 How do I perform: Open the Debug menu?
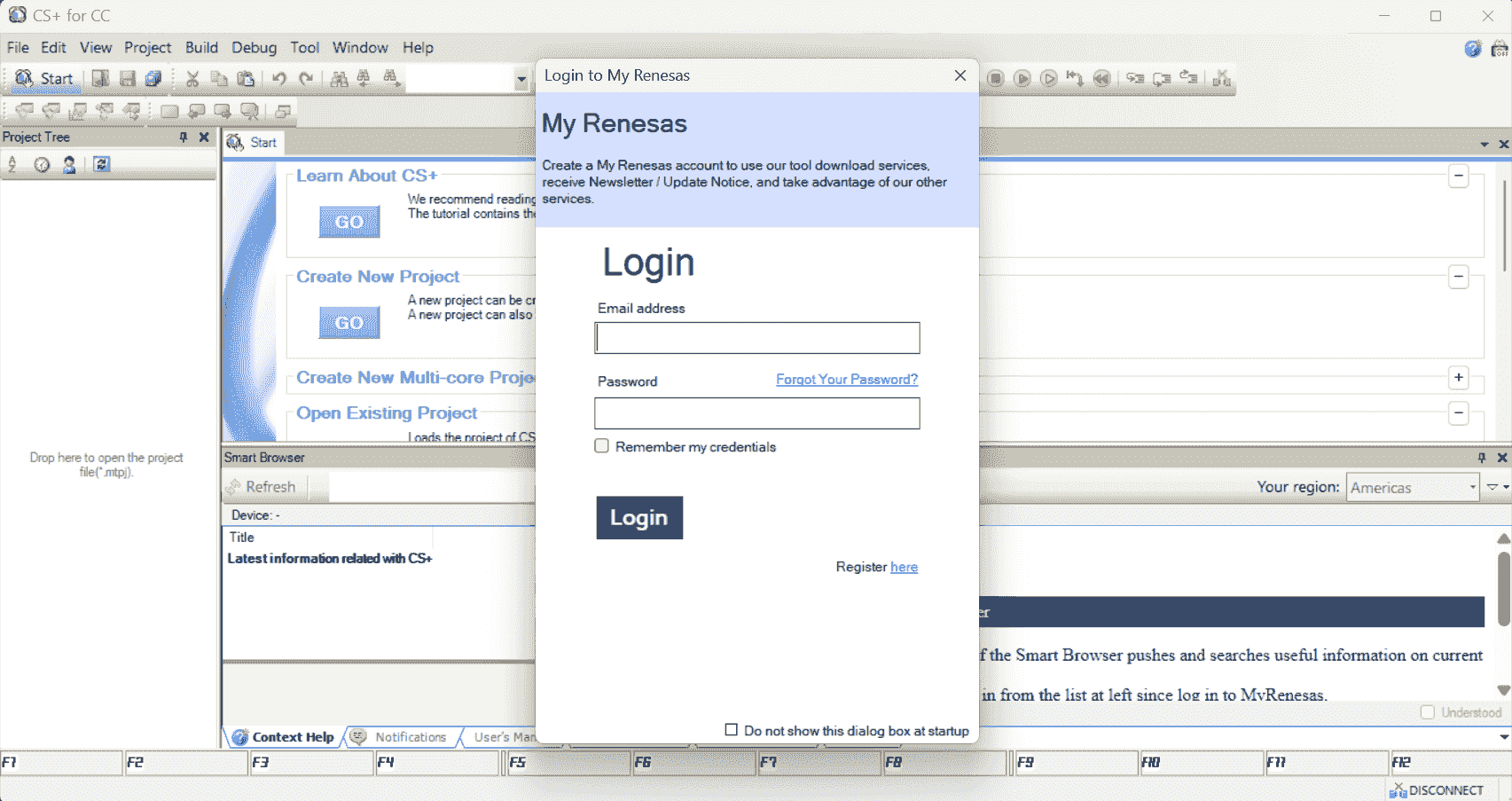click(254, 48)
